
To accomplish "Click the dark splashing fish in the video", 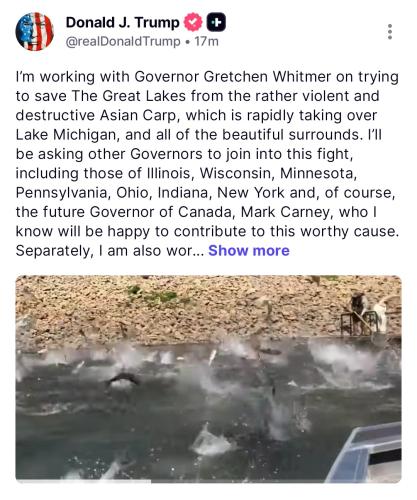I will coord(122,379).
